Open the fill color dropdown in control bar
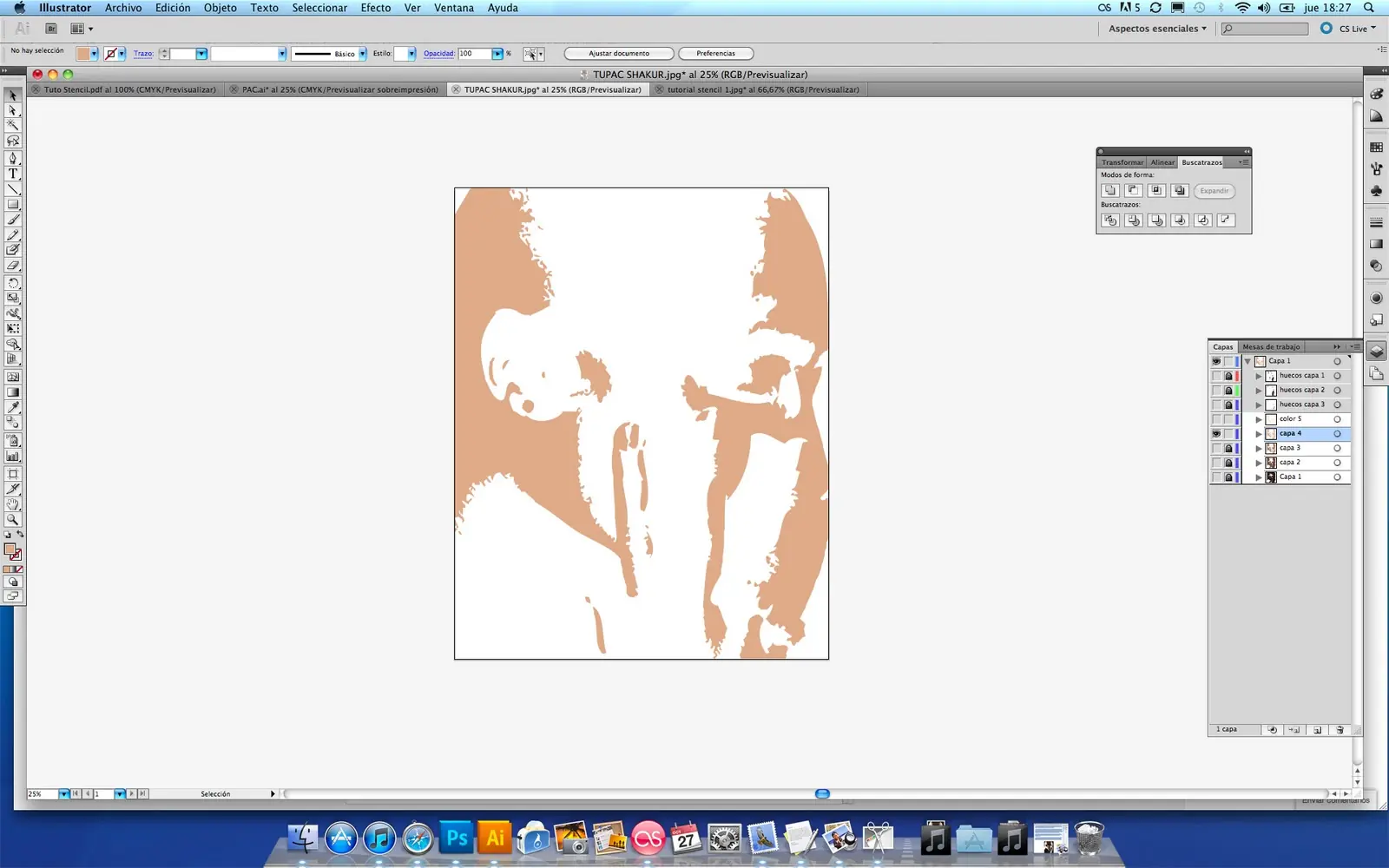 [x=94, y=54]
